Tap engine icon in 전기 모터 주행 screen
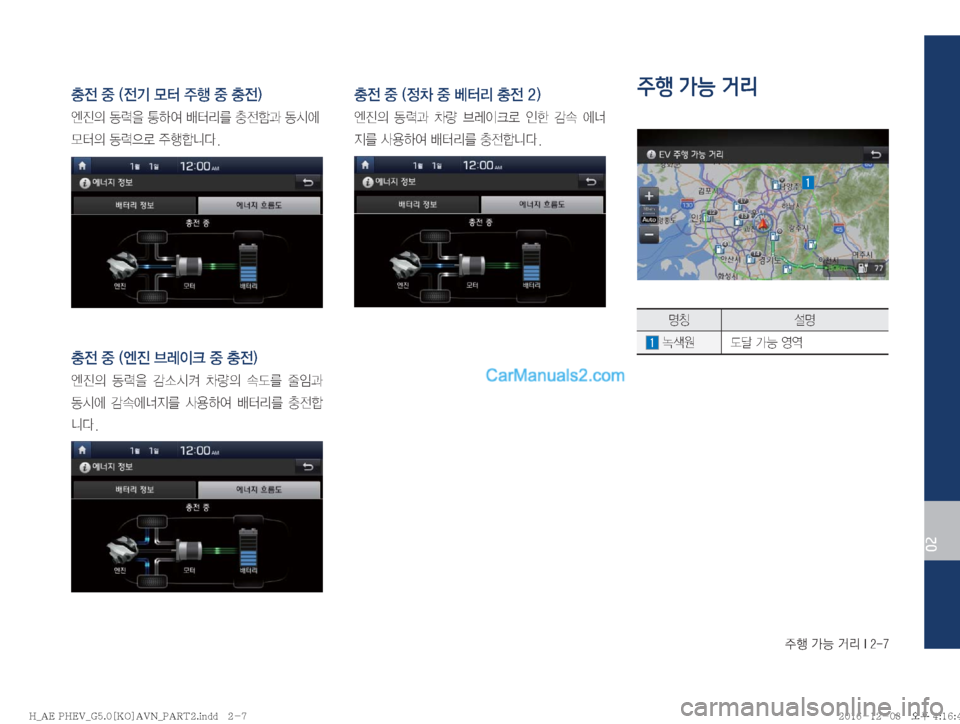Screen dimensions: 960x724 coord(122,267)
